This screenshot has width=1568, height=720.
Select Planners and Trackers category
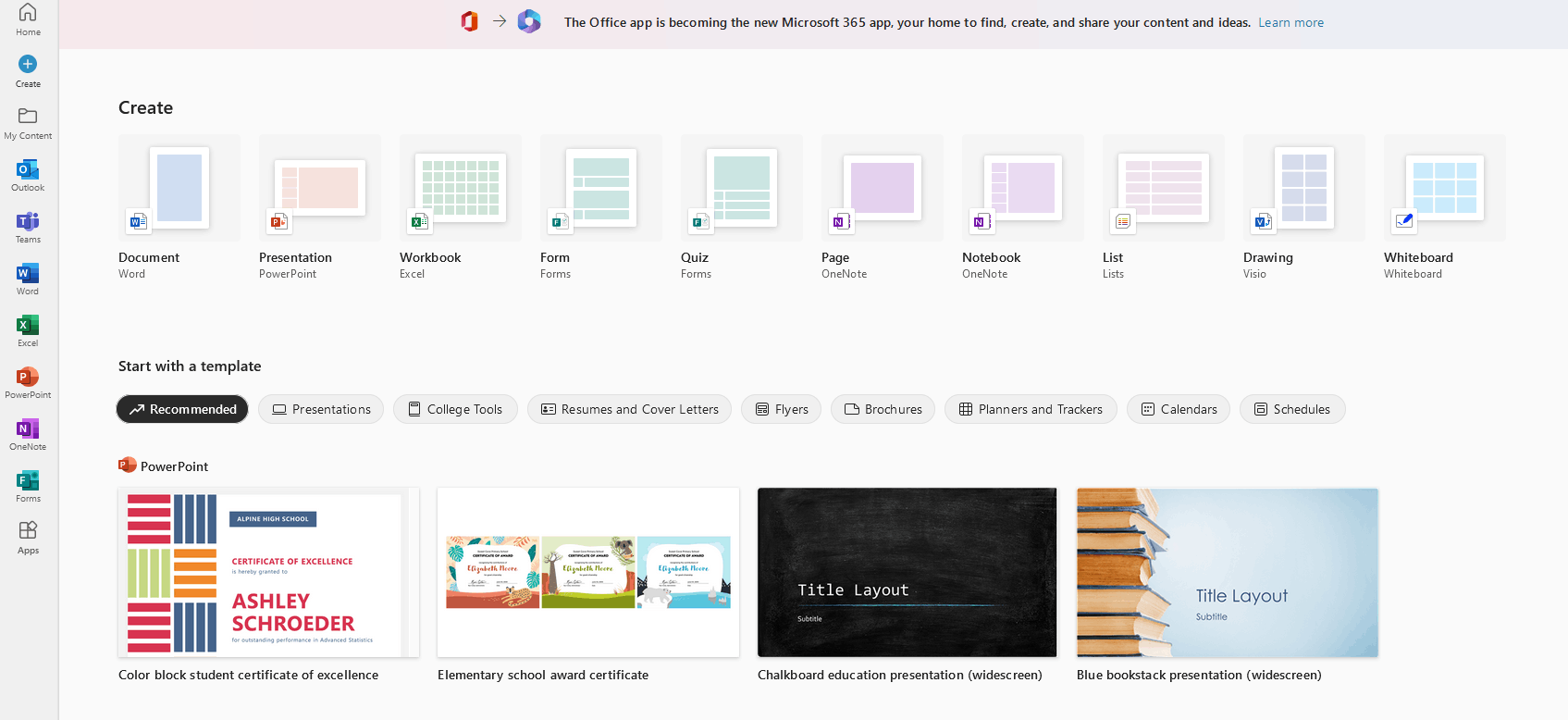tap(1031, 409)
